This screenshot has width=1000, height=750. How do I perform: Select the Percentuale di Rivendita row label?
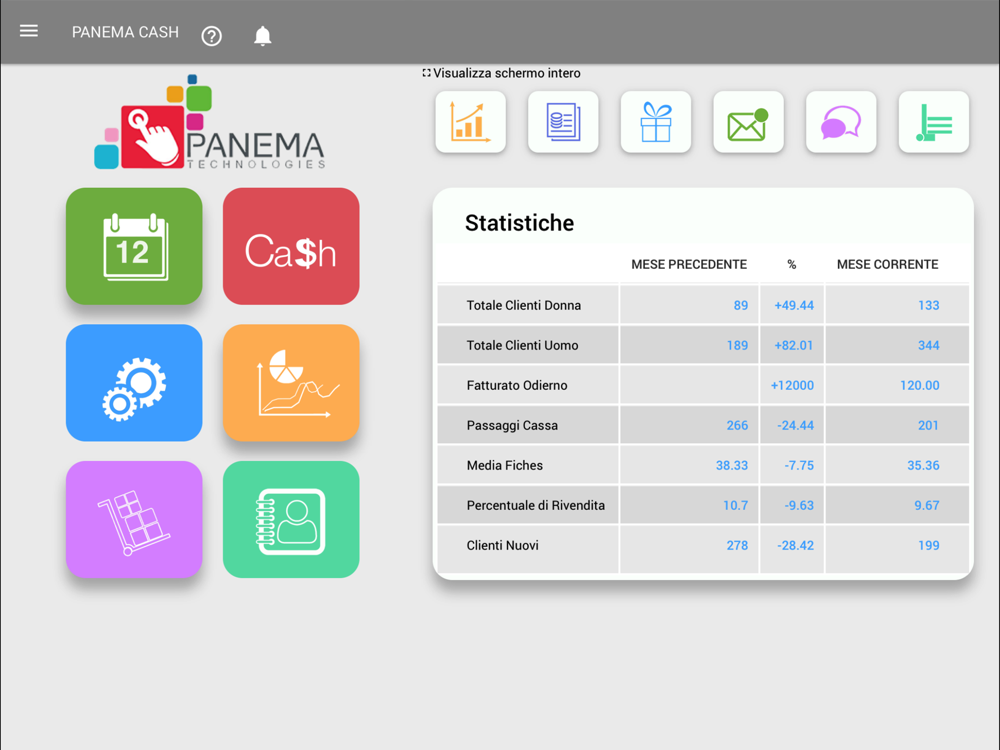536,506
